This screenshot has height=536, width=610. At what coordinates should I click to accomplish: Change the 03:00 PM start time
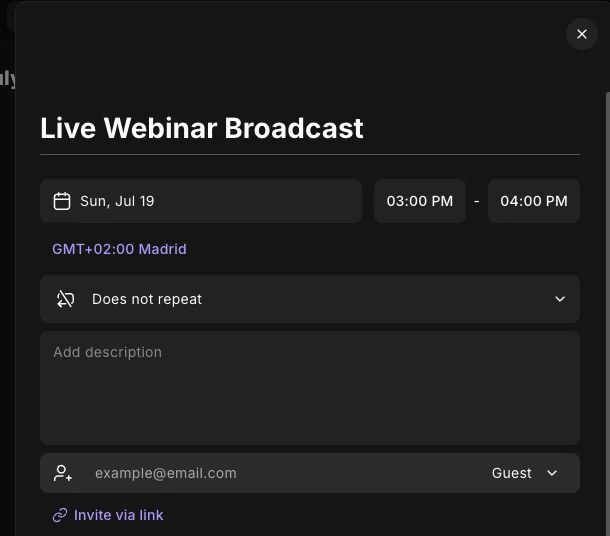420,201
